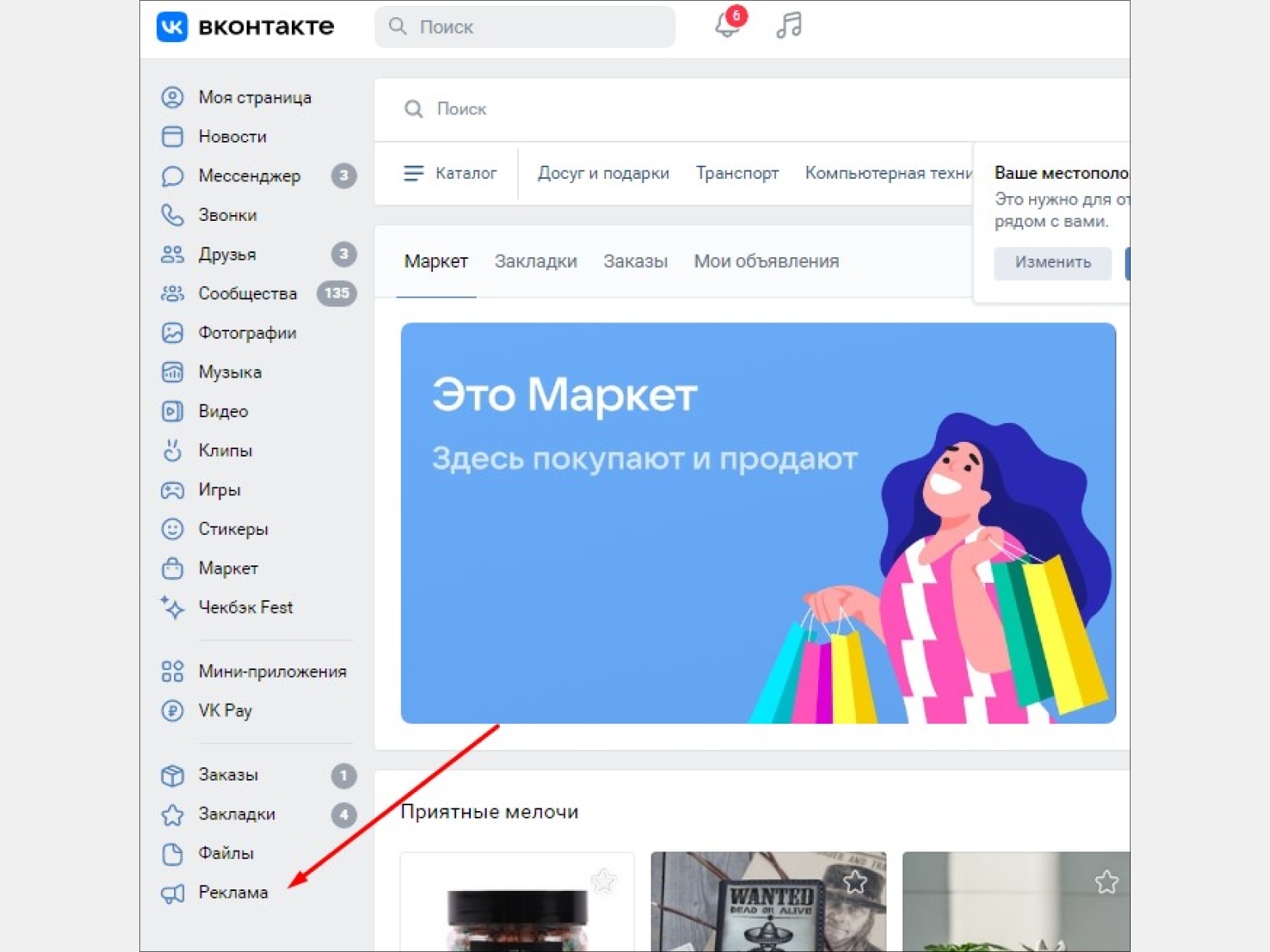
Task: Open the black jar product thumbnail
Action: tap(517, 902)
